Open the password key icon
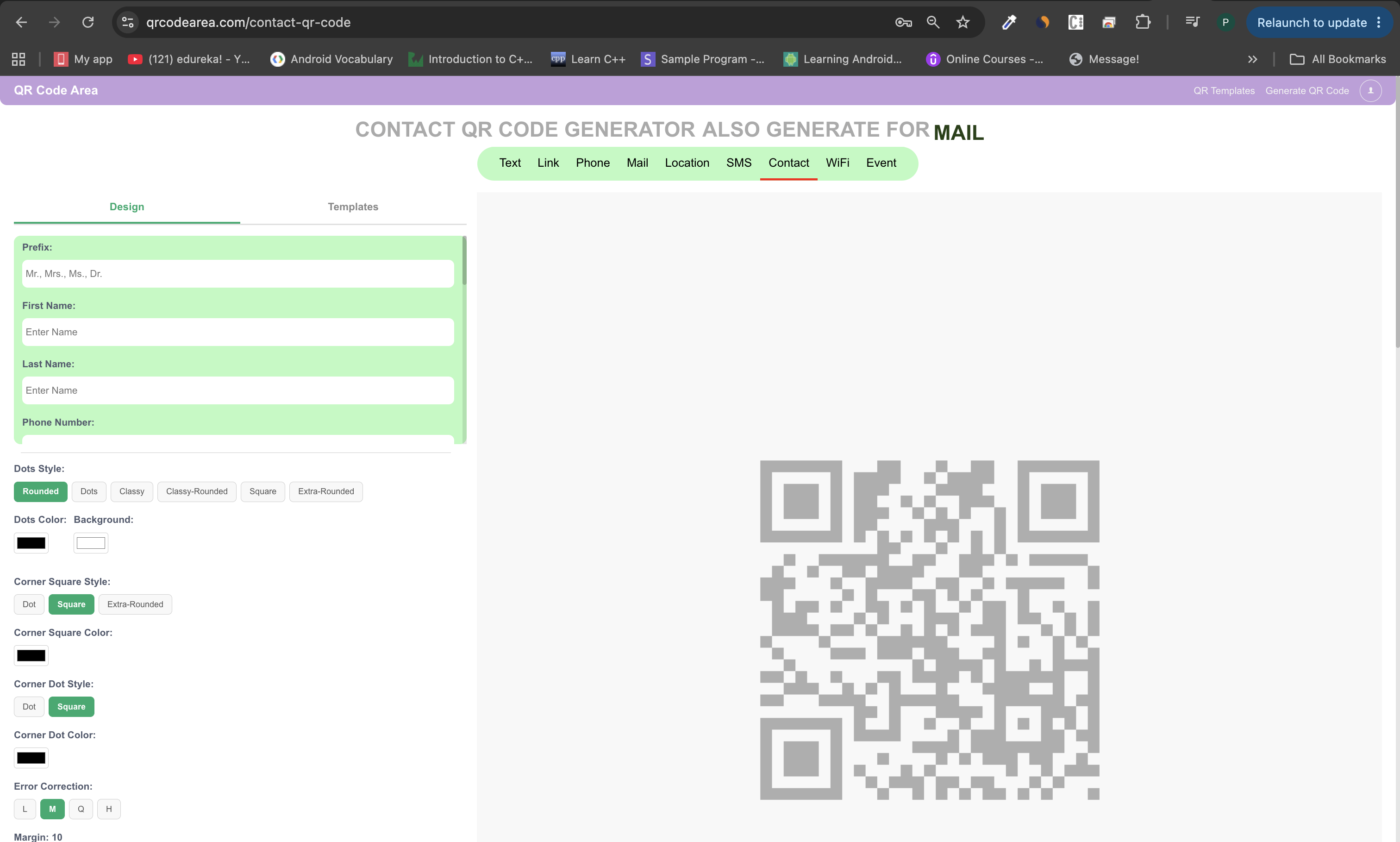The width and height of the screenshot is (1400, 842). pyautogui.click(x=903, y=22)
